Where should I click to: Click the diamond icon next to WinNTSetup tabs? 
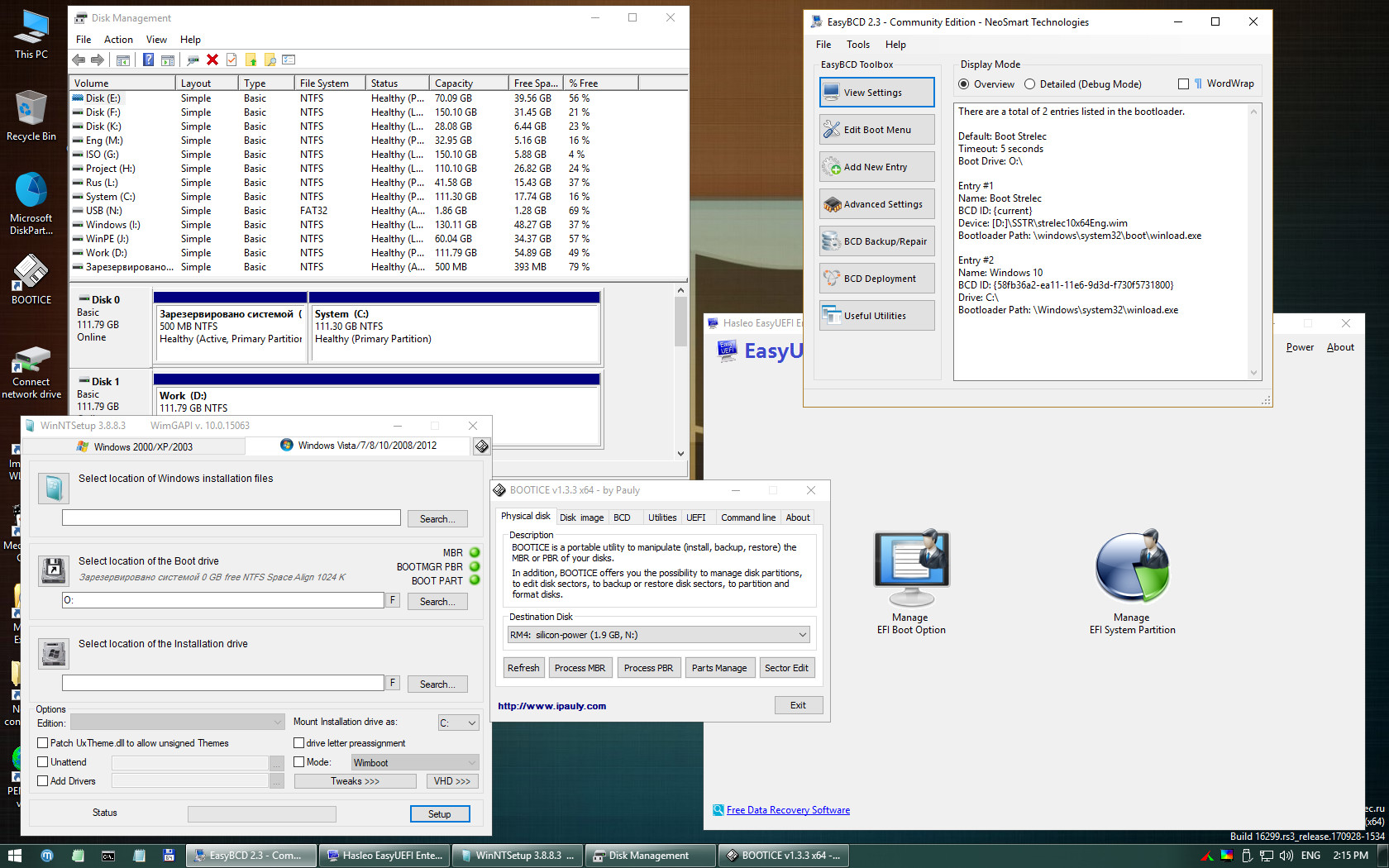[x=481, y=446]
